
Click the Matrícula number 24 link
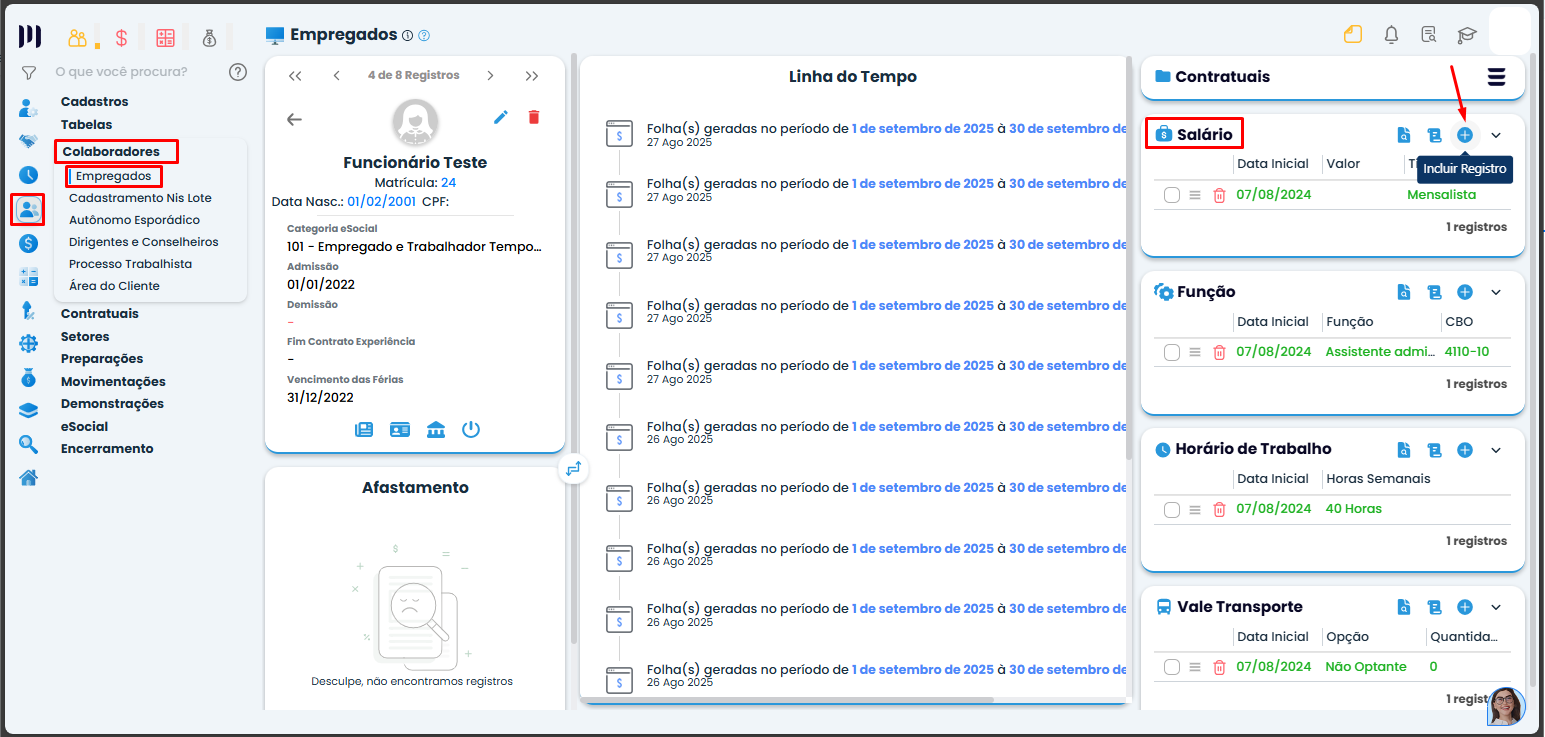click(x=448, y=183)
